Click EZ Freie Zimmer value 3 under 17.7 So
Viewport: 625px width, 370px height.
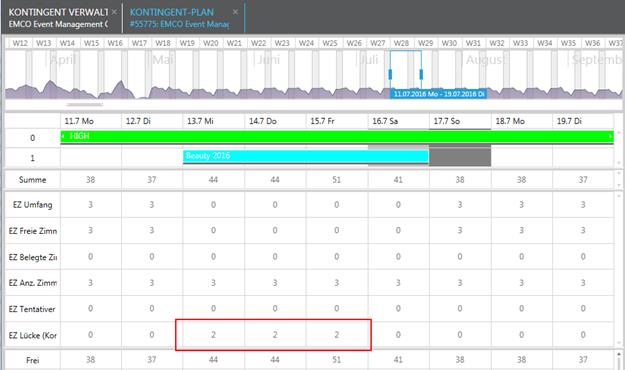point(460,231)
